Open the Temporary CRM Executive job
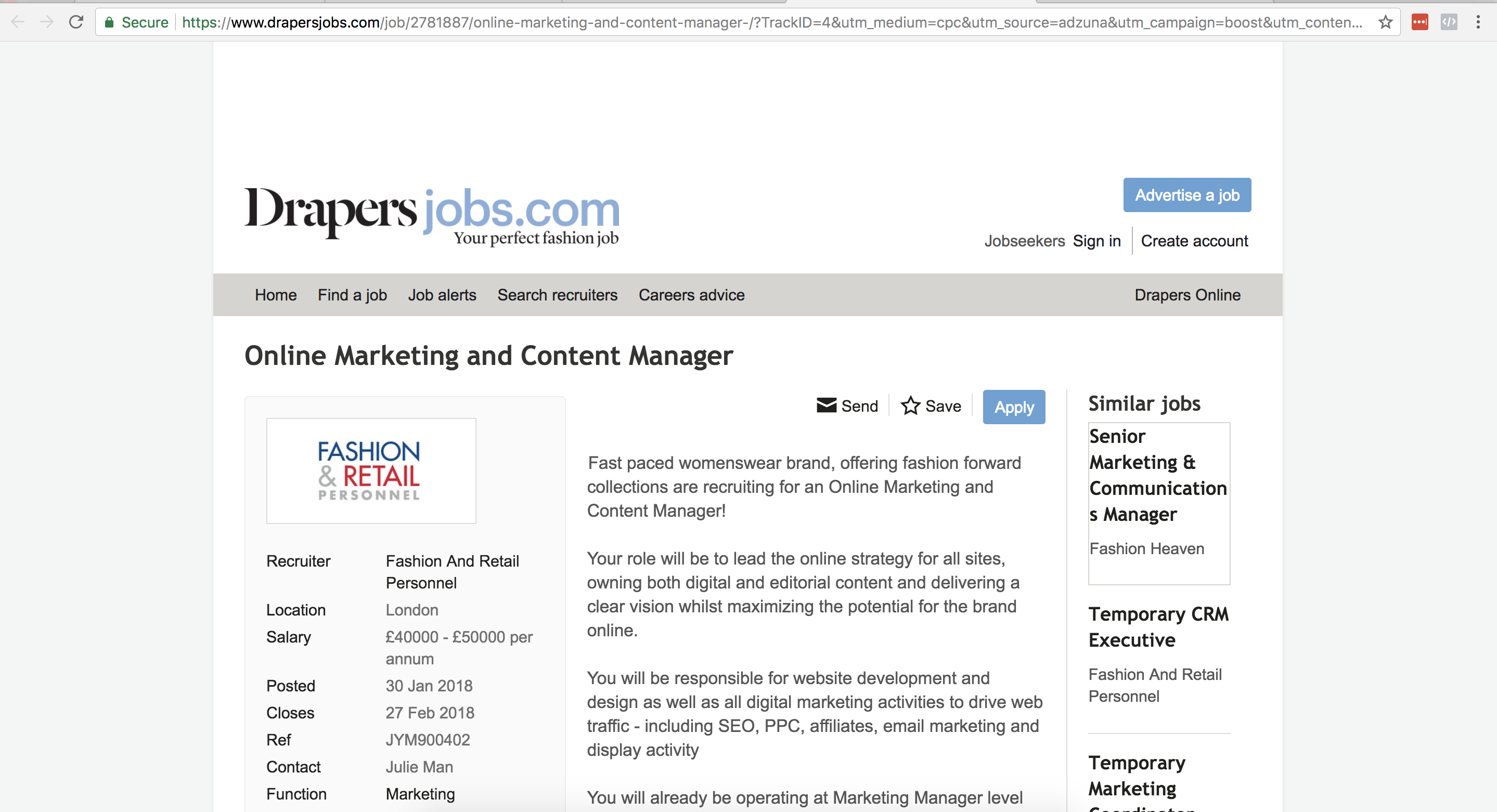This screenshot has height=812, width=1497. [1158, 627]
